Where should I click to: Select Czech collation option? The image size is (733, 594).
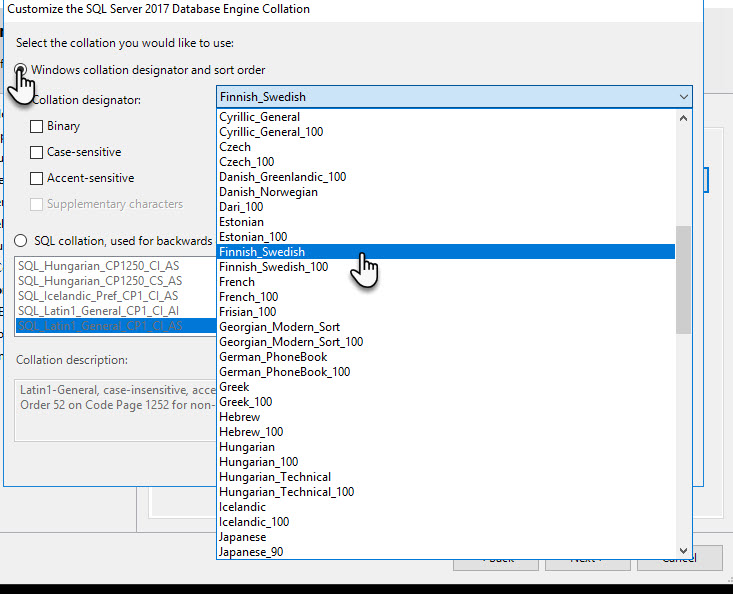(446, 147)
